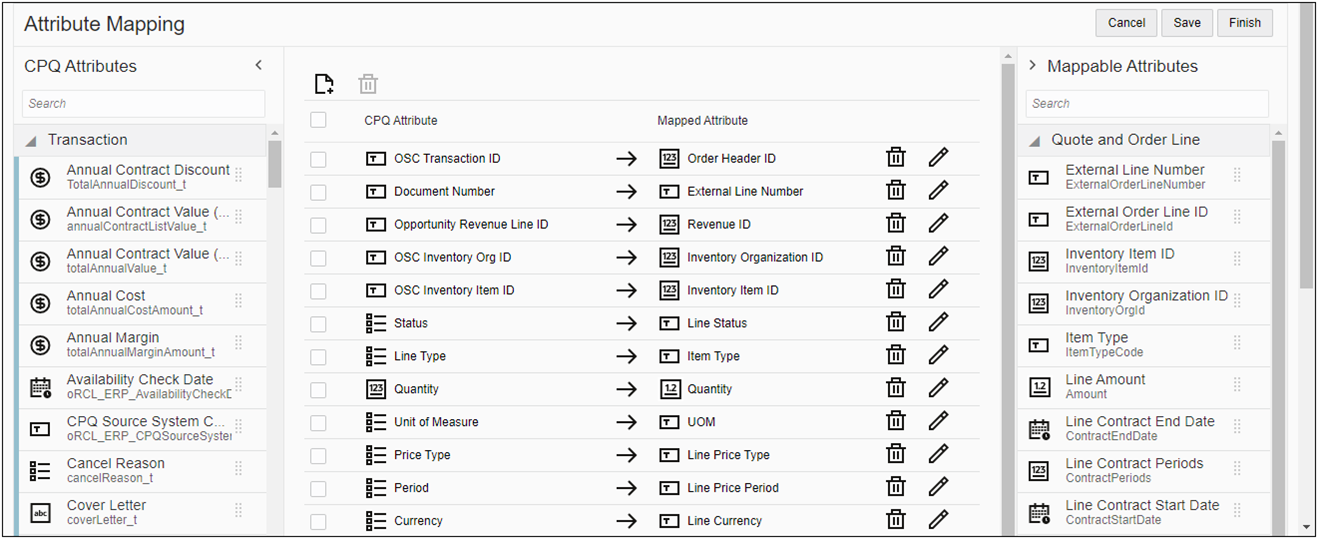Edit the OSC Inventory Item ID mapping
This screenshot has width=1318, height=539.
tap(938, 290)
